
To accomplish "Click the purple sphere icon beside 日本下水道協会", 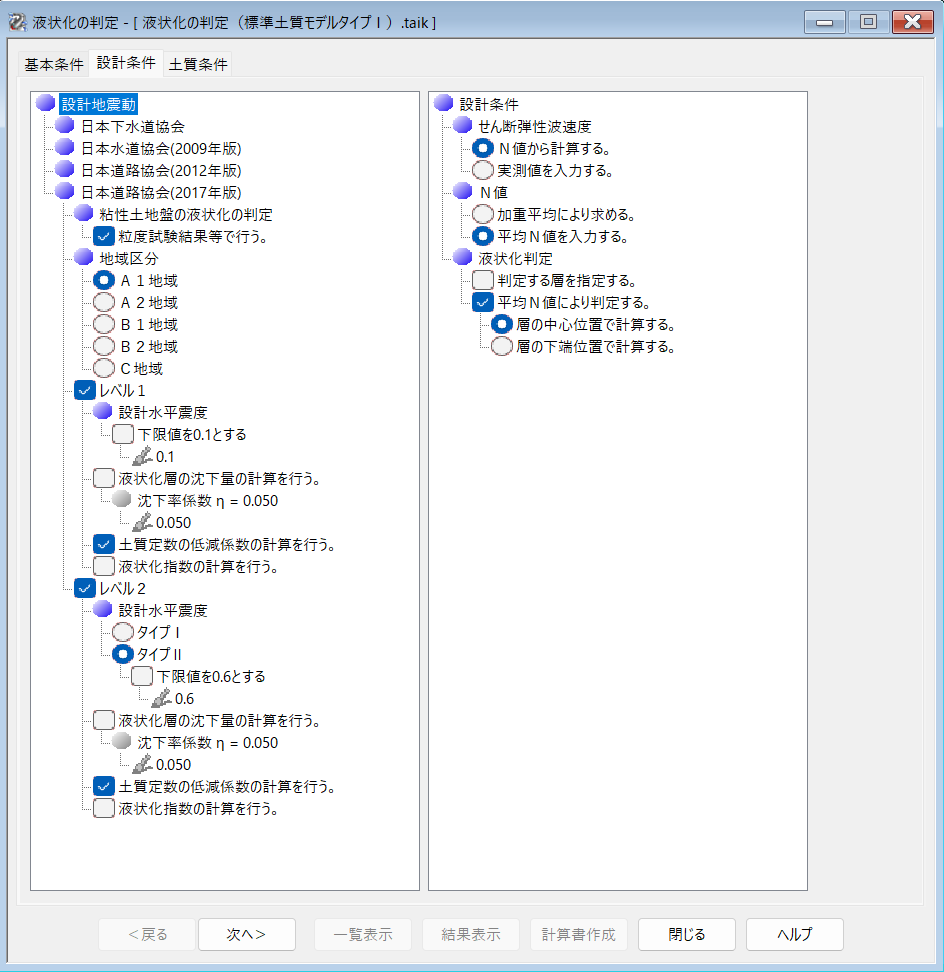I will pyautogui.click(x=65, y=126).
